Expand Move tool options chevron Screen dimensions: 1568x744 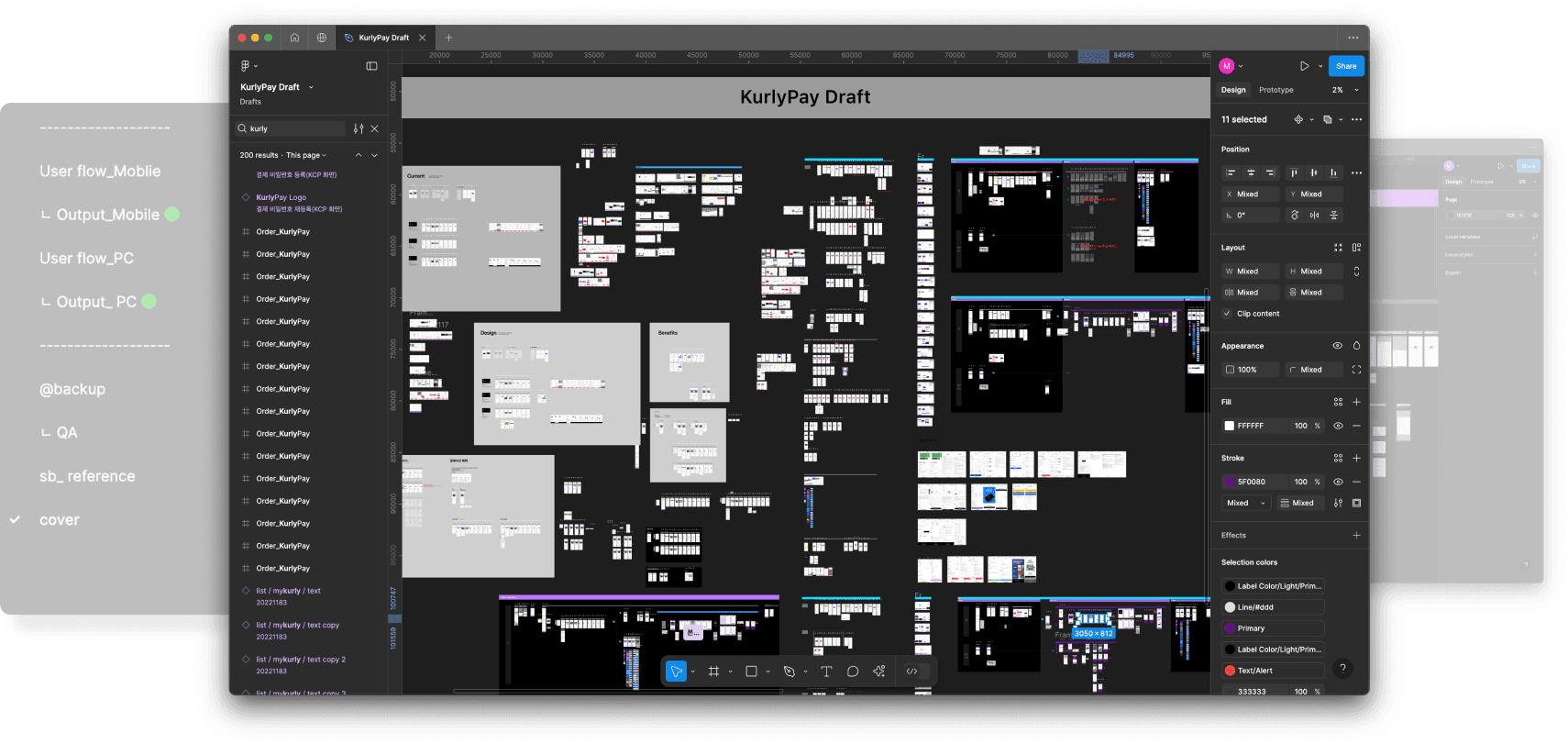tap(692, 672)
